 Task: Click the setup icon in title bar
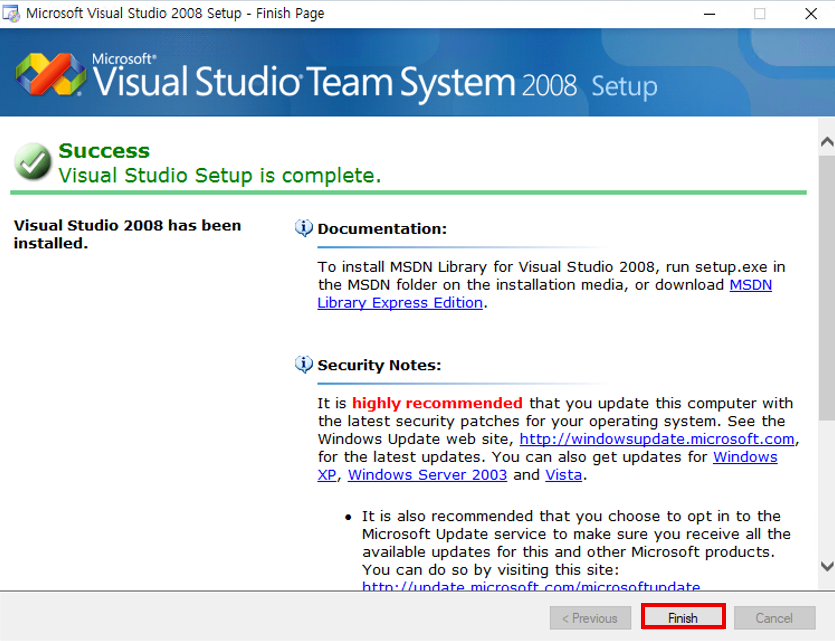[x=13, y=14]
